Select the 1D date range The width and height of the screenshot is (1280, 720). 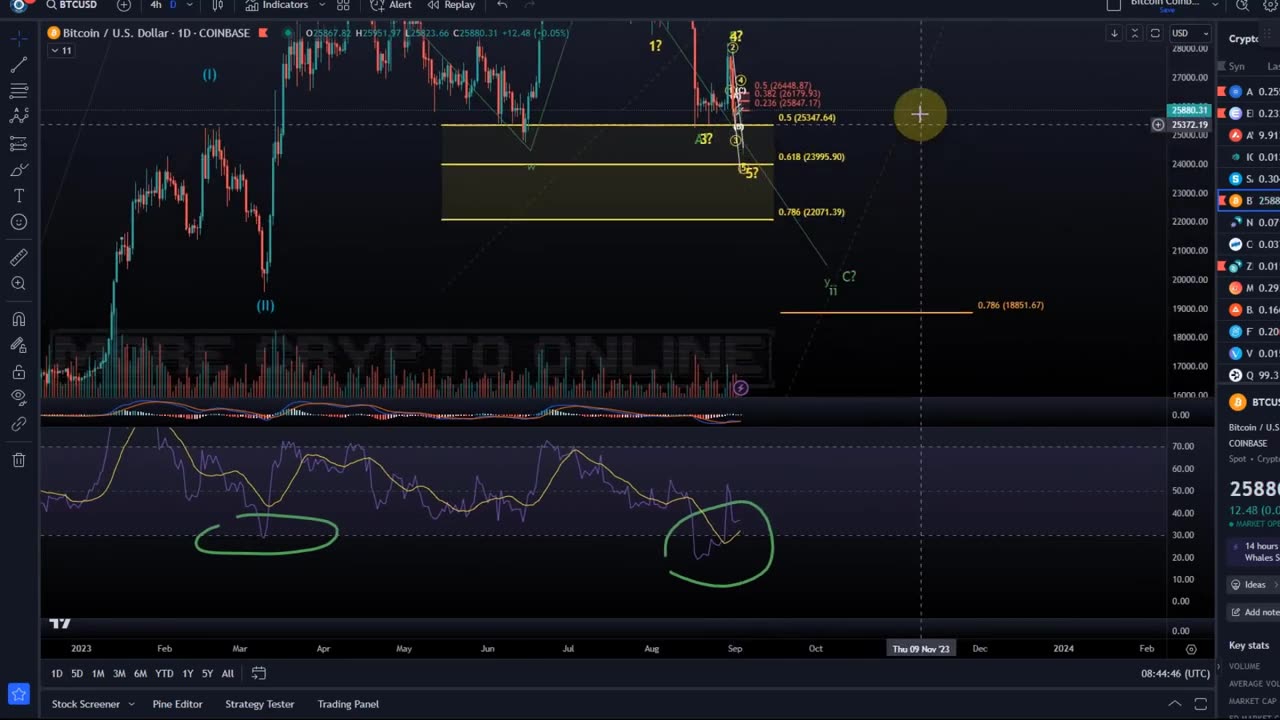tap(57, 674)
